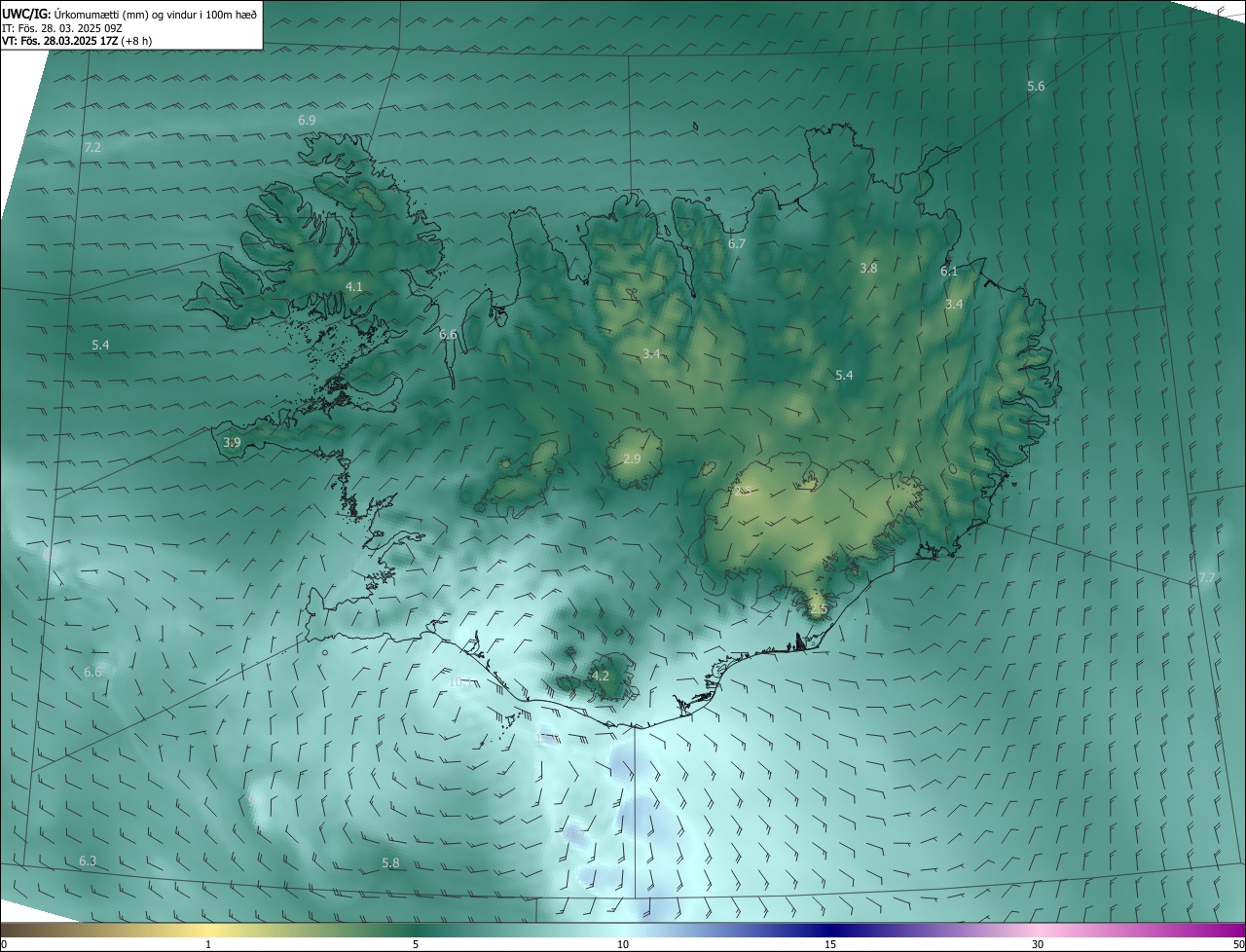Click the 'VT: Fös. 28.03.2025 17Z (+8 h)' line
The height and width of the screenshot is (952, 1246).
coord(77,41)
